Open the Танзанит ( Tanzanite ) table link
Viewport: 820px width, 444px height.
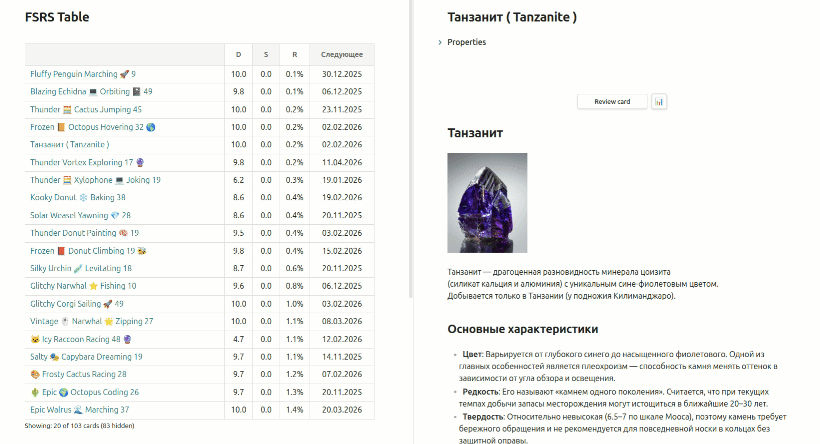[70, 144]
